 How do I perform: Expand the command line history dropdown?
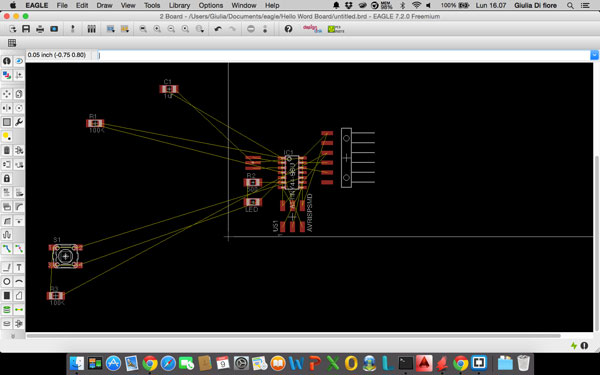tap(594, 55)
